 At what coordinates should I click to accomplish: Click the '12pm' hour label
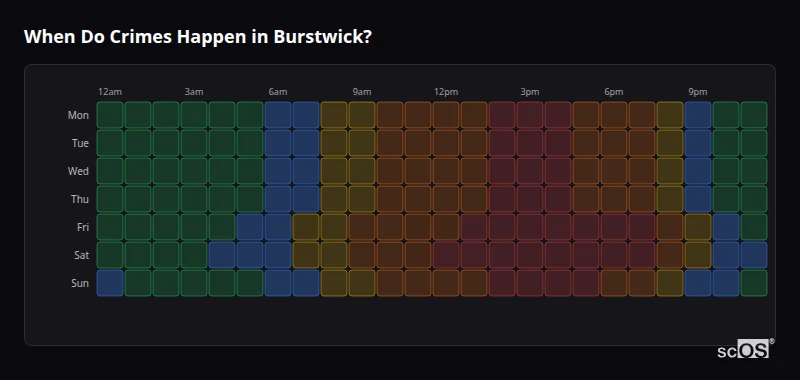click(x=446, y=92)
